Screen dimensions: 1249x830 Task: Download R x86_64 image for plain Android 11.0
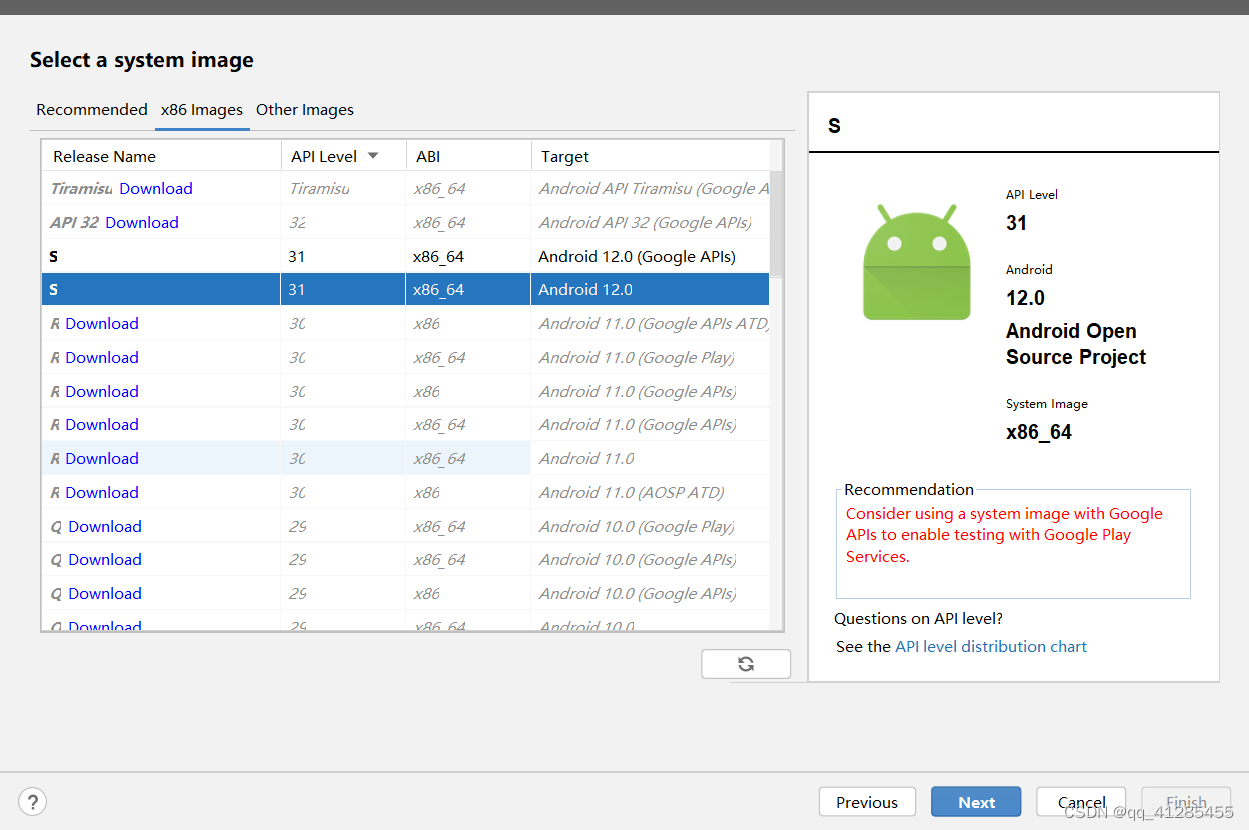click(102, 459)
